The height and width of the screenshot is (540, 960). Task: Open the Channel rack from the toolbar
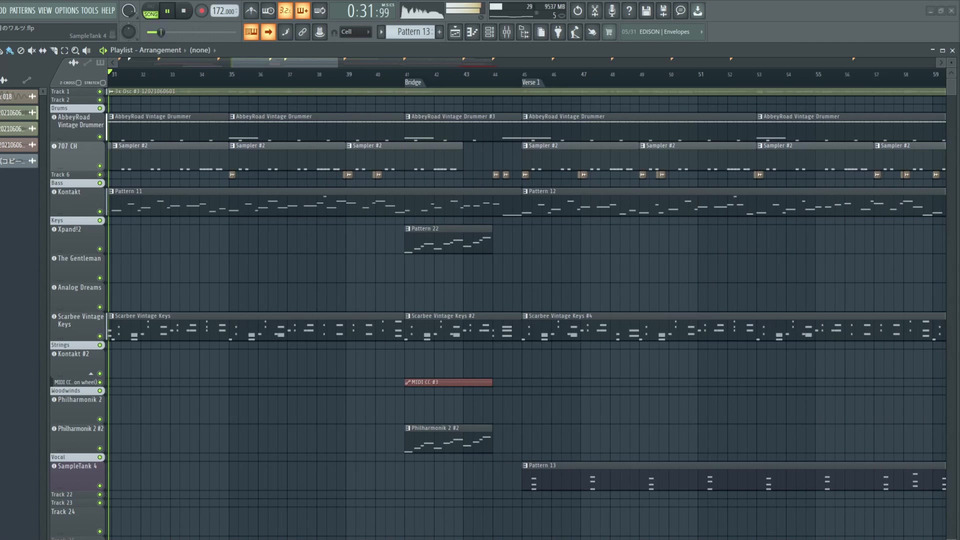(x=489, y=32)
